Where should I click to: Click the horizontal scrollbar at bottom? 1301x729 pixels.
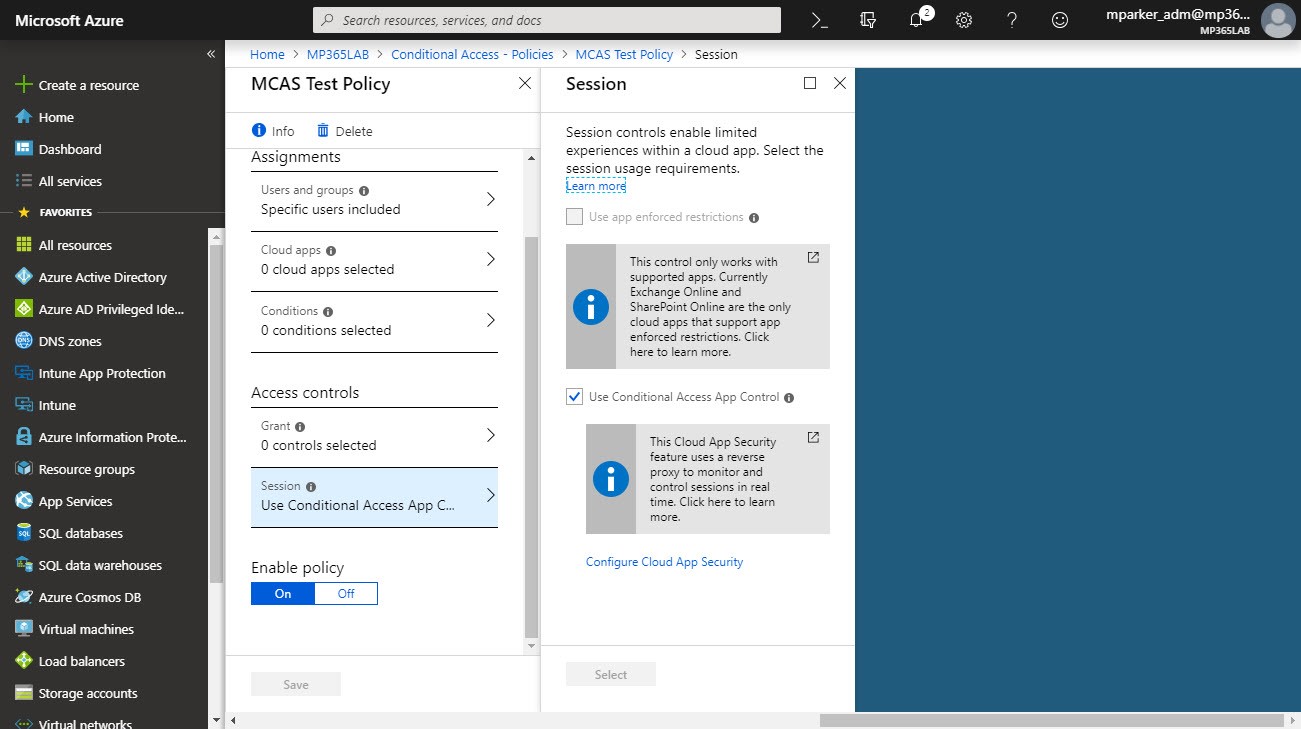[1051, 720]
